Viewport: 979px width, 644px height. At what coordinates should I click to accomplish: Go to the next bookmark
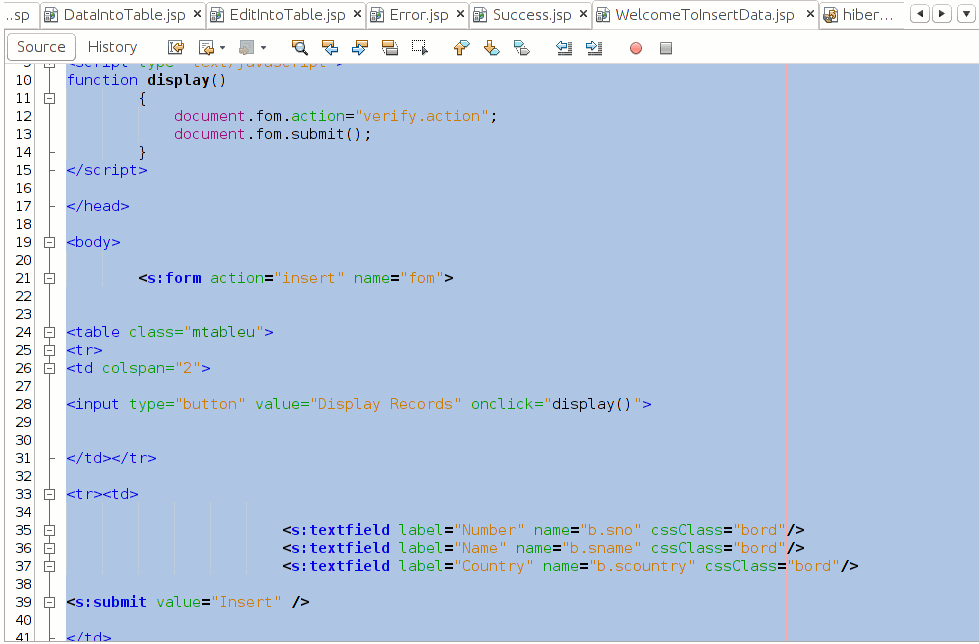pos(491,47)
